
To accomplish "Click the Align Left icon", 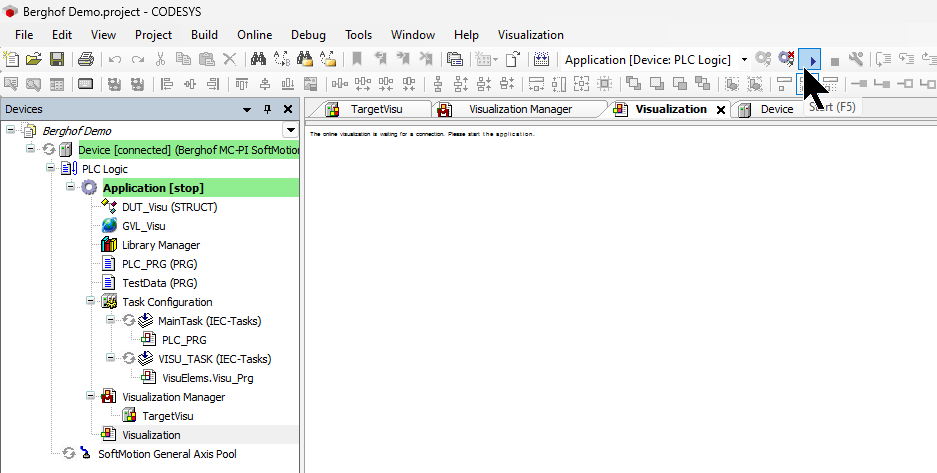I will point(167,84).
